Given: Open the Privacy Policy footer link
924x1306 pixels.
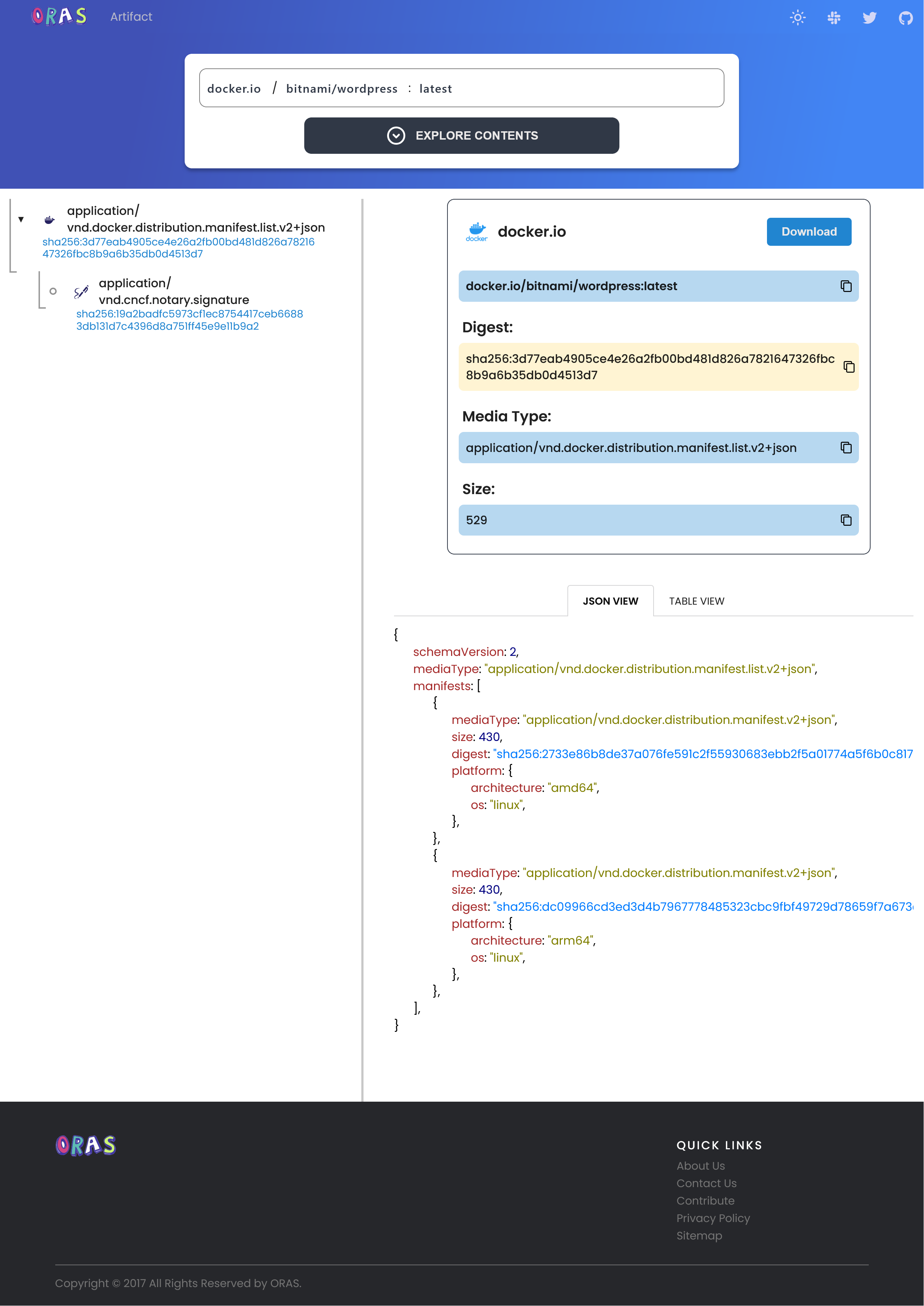Looking at the screenshot, I should [713, 1218].
